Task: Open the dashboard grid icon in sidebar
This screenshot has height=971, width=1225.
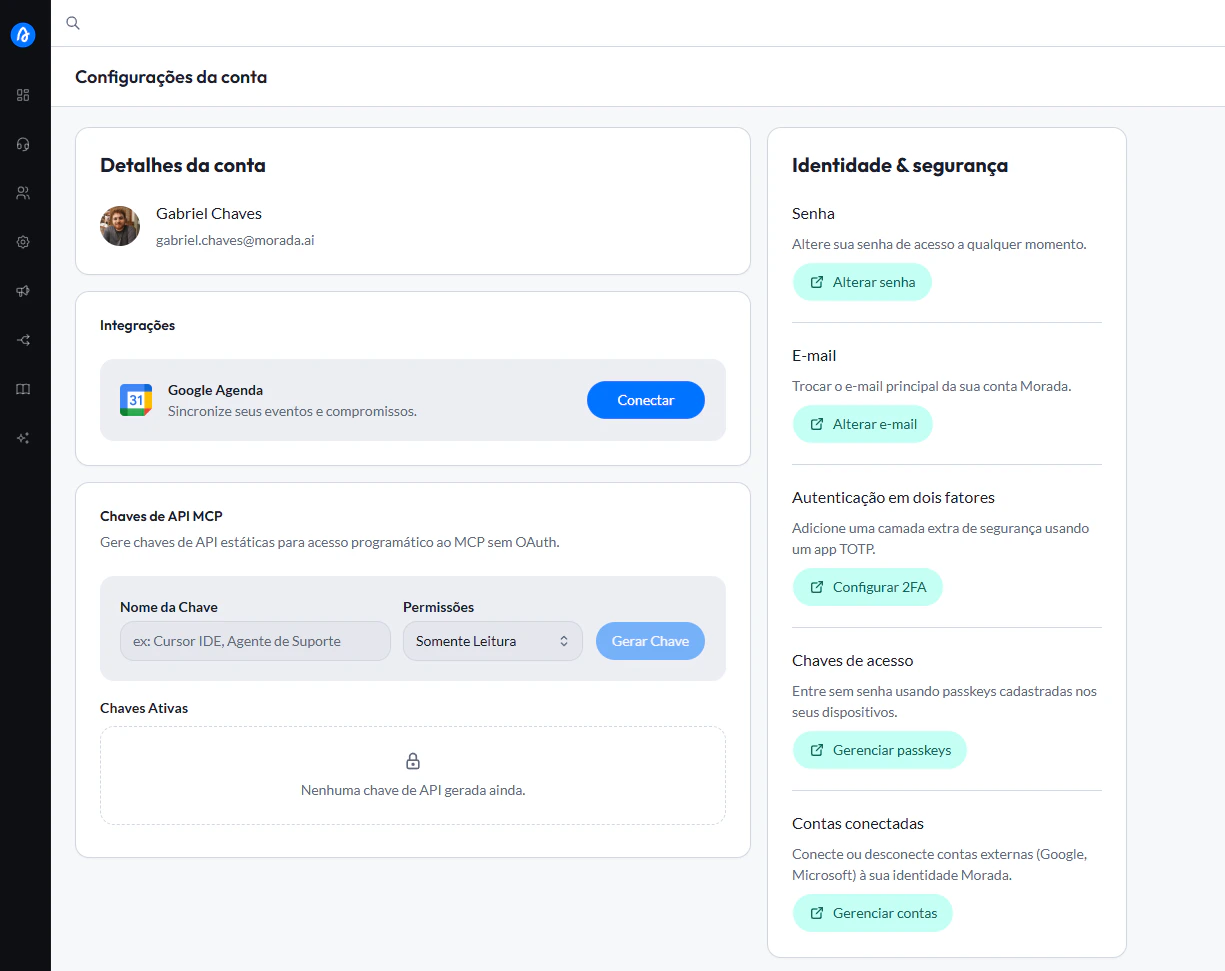Action: click(x=23, y=95)
